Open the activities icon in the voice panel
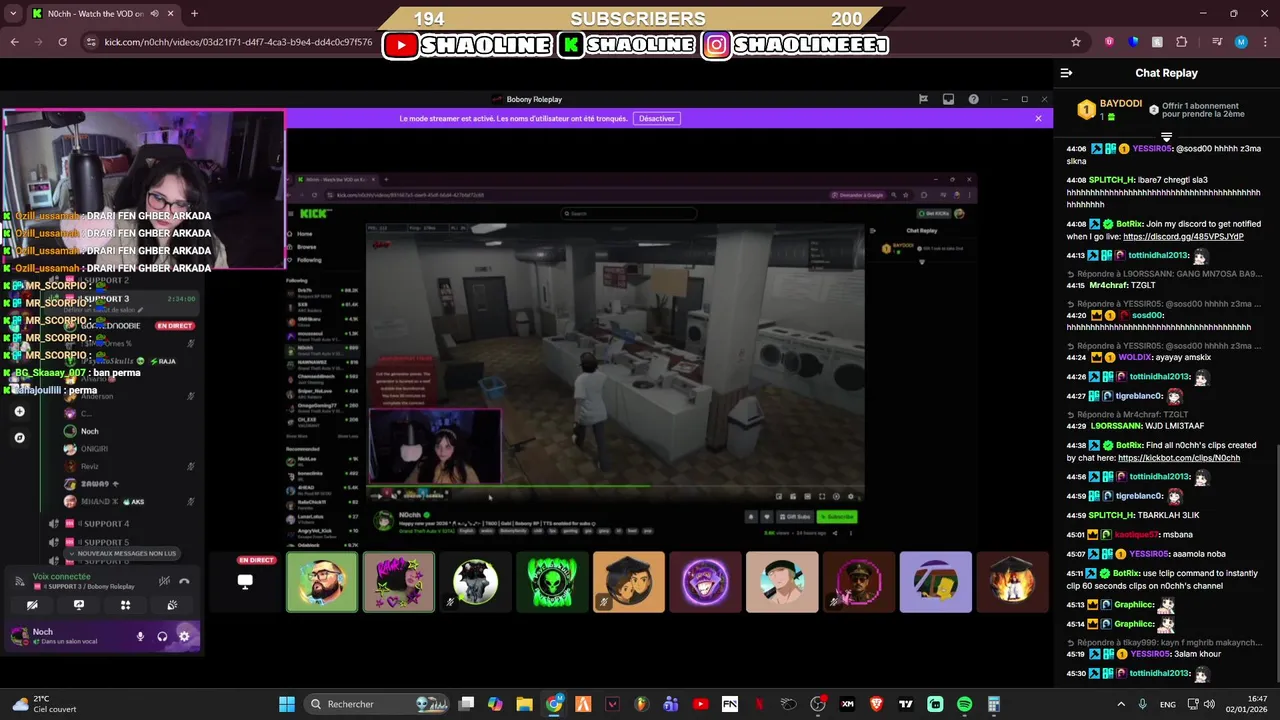The height and width of the screenshot is (720, 1280). [x=125, y=605]
